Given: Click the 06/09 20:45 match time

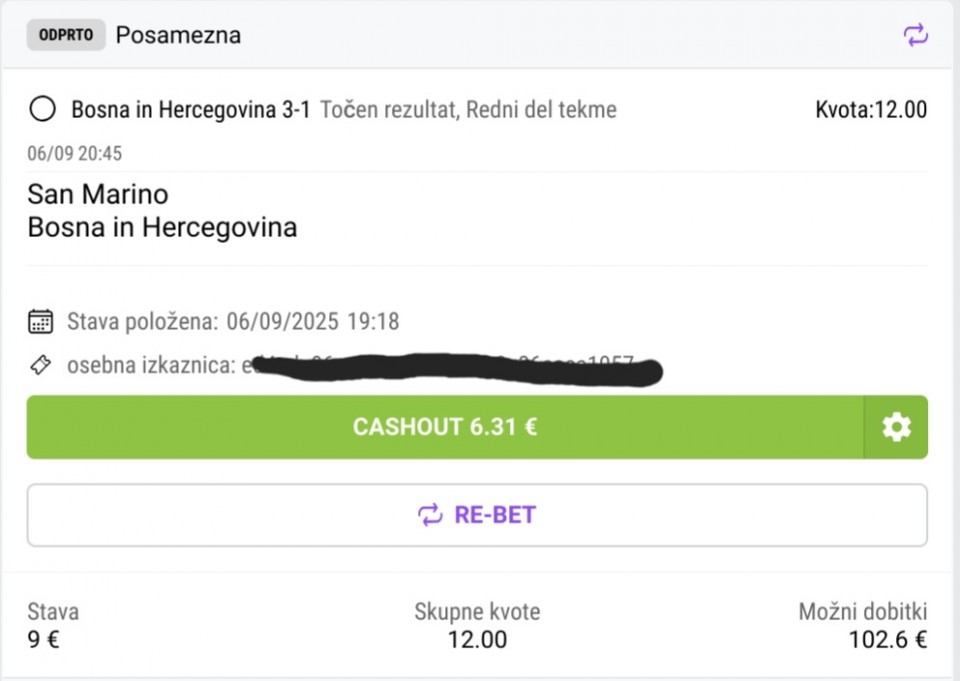Looking at the screenshot, I should coord(75,153).
